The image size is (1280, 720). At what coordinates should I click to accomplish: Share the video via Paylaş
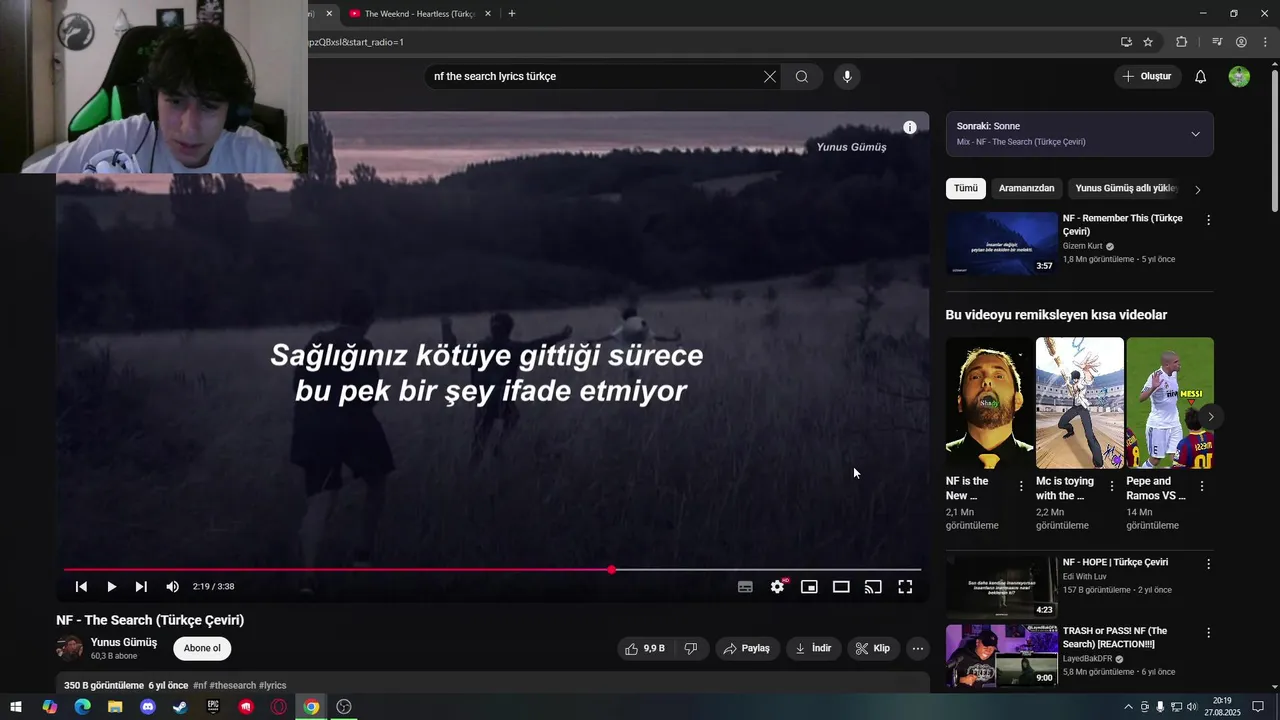pyautogui.click(x=747, y=649)
